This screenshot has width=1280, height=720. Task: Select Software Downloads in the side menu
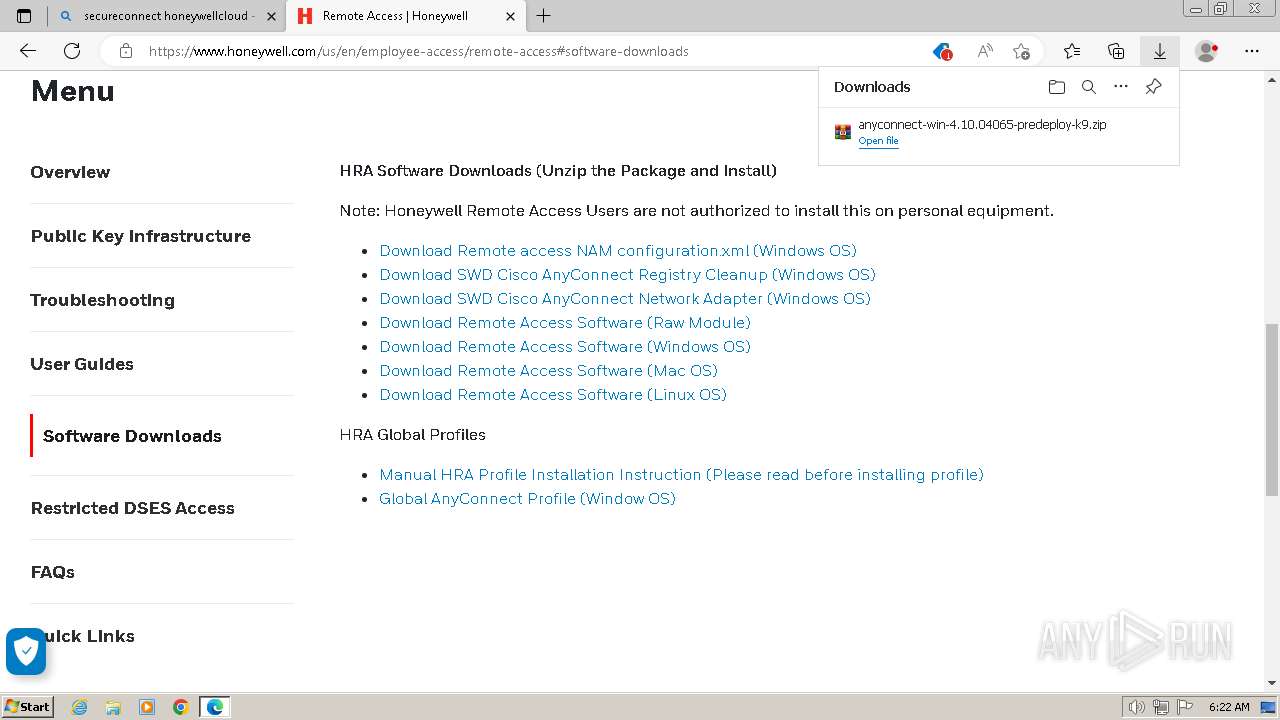pyautogui.click(x=132, y=436)
